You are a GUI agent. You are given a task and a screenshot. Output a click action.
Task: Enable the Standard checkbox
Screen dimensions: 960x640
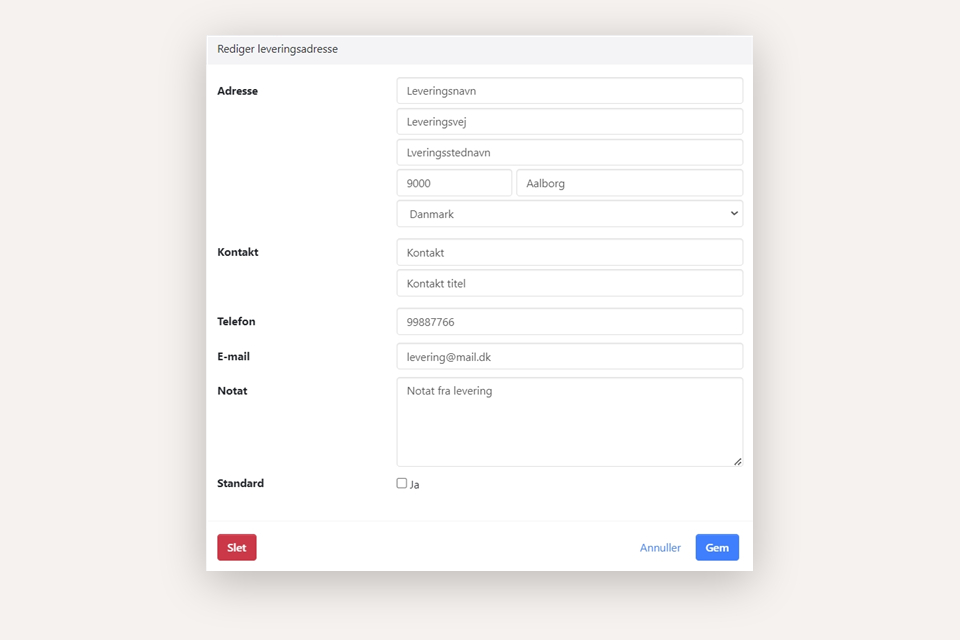tap(402, 483)
